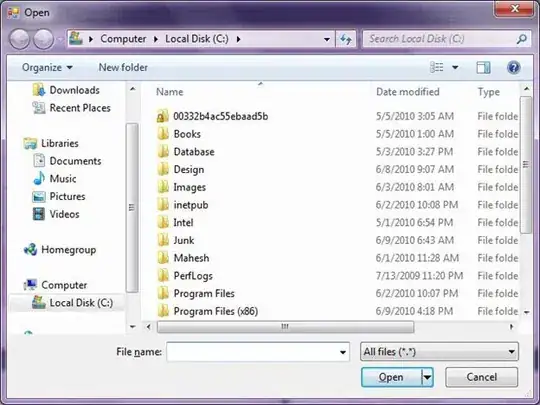Click the split arrow on the Open button
The image size is (540, 405).
tap(427, 377)
